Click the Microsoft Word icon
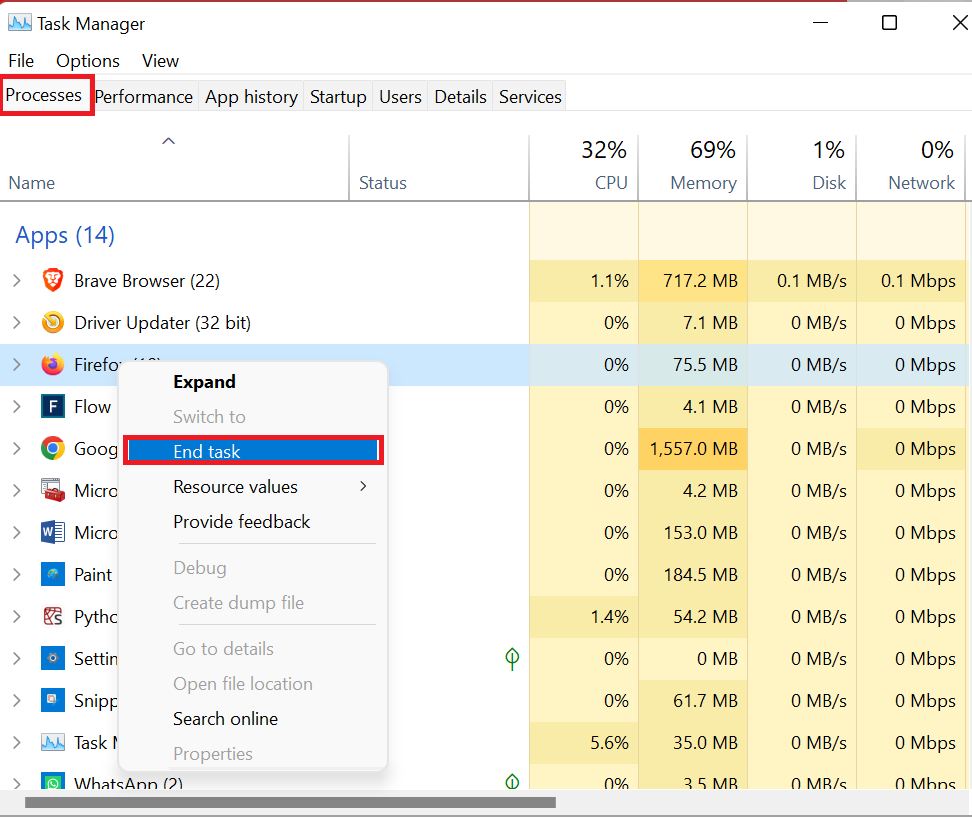 (x=53, y=533)
